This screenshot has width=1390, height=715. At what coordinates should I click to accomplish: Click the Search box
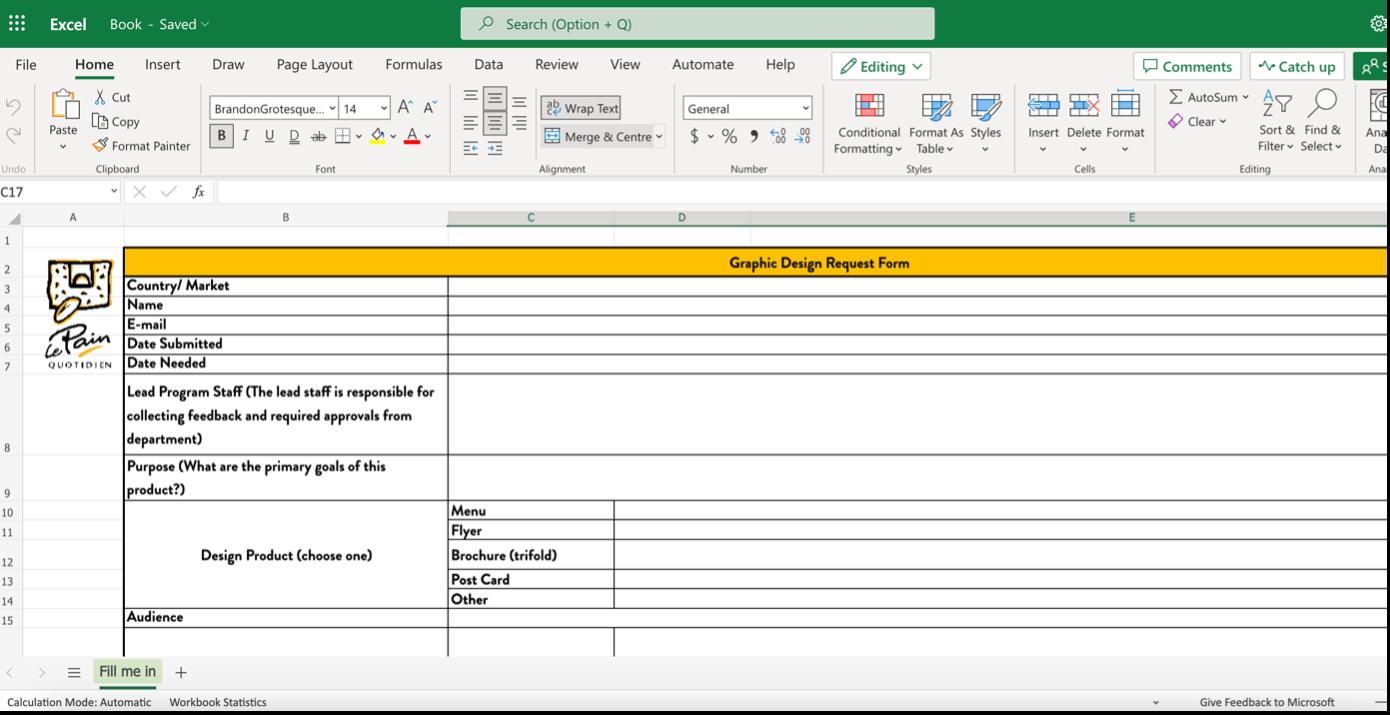[x=697, y=24]
